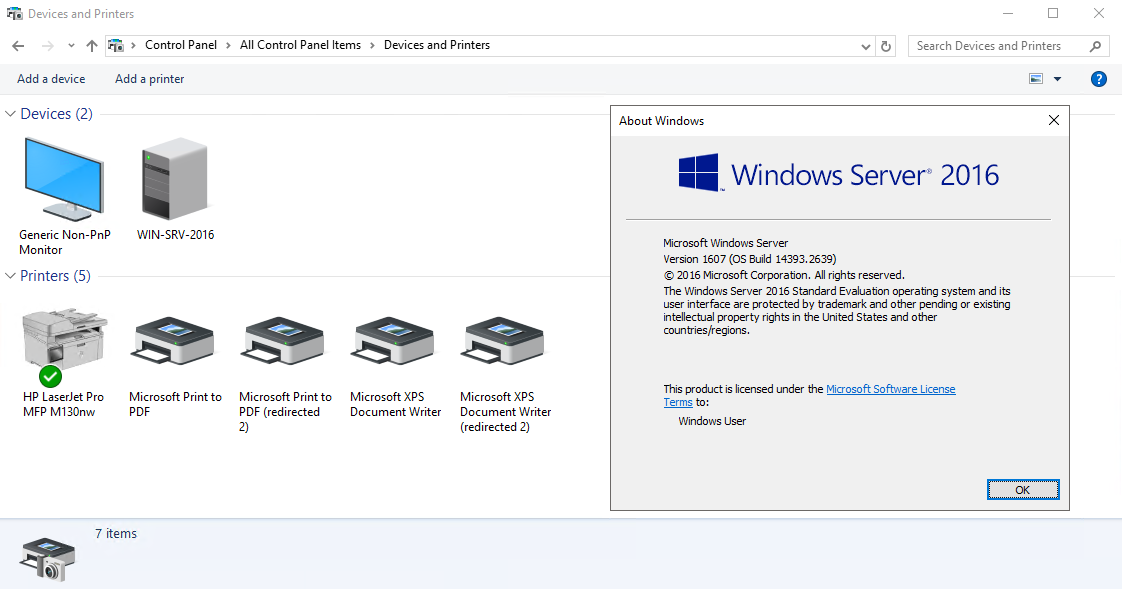Select the WIN-SRV-2016 server device icon
The image size is (1122, 589).
(x=175, y=178)
